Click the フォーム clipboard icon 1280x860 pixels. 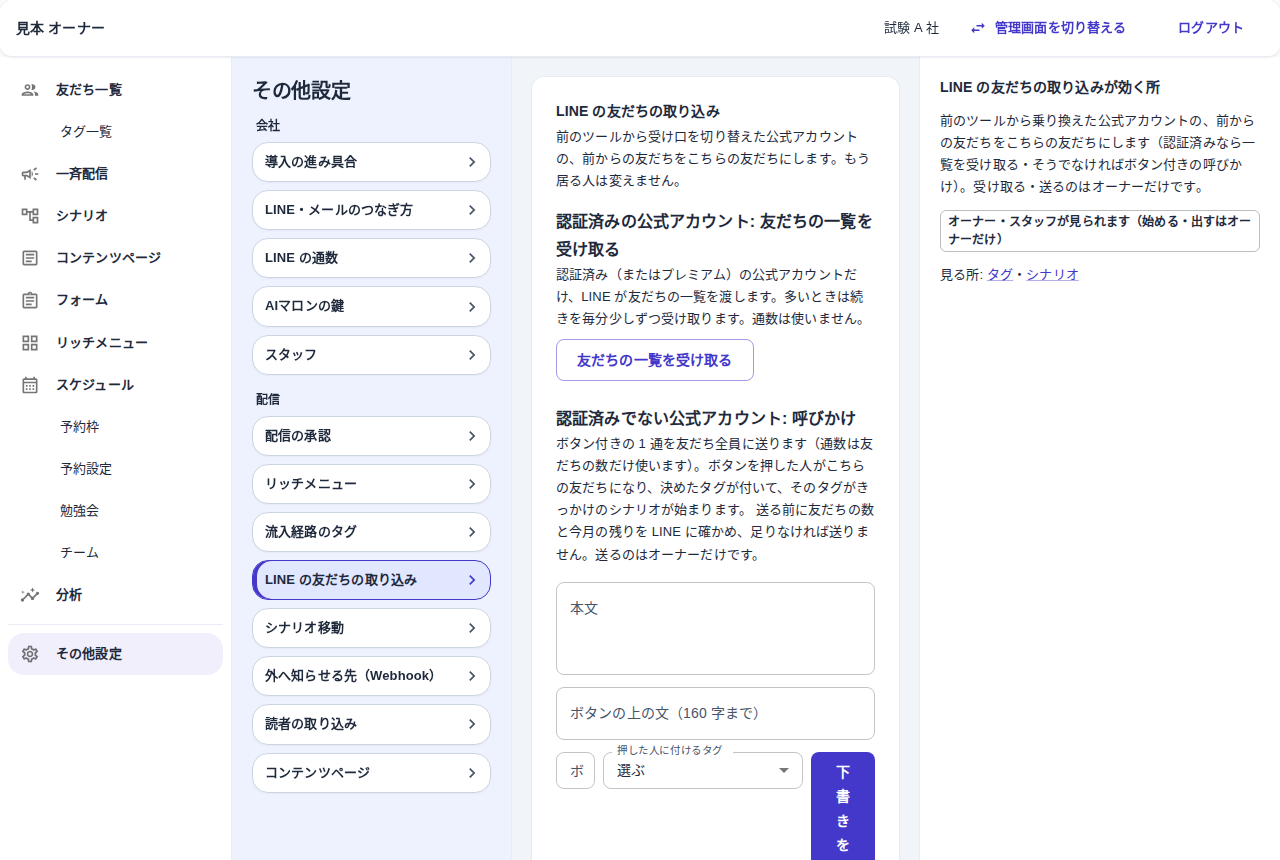pos(30,300)
